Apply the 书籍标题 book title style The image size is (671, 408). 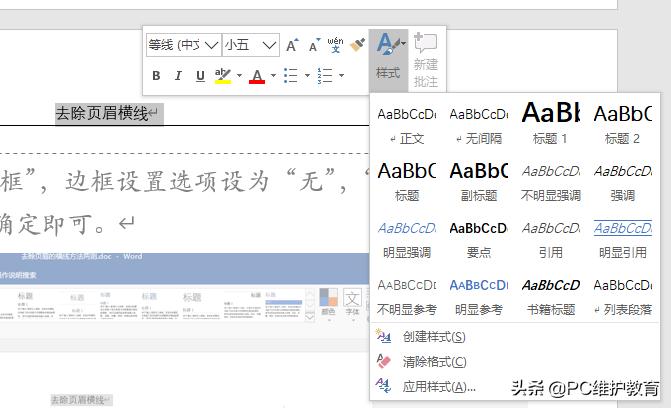tap(551, 296)
